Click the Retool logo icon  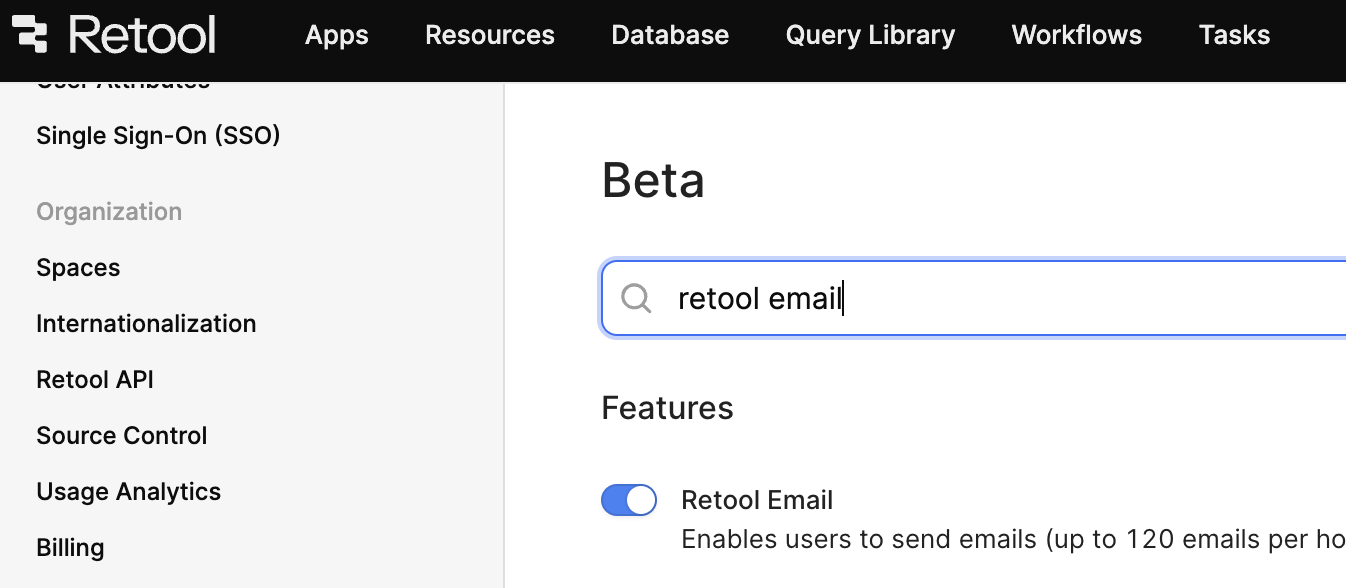[29, 35]
